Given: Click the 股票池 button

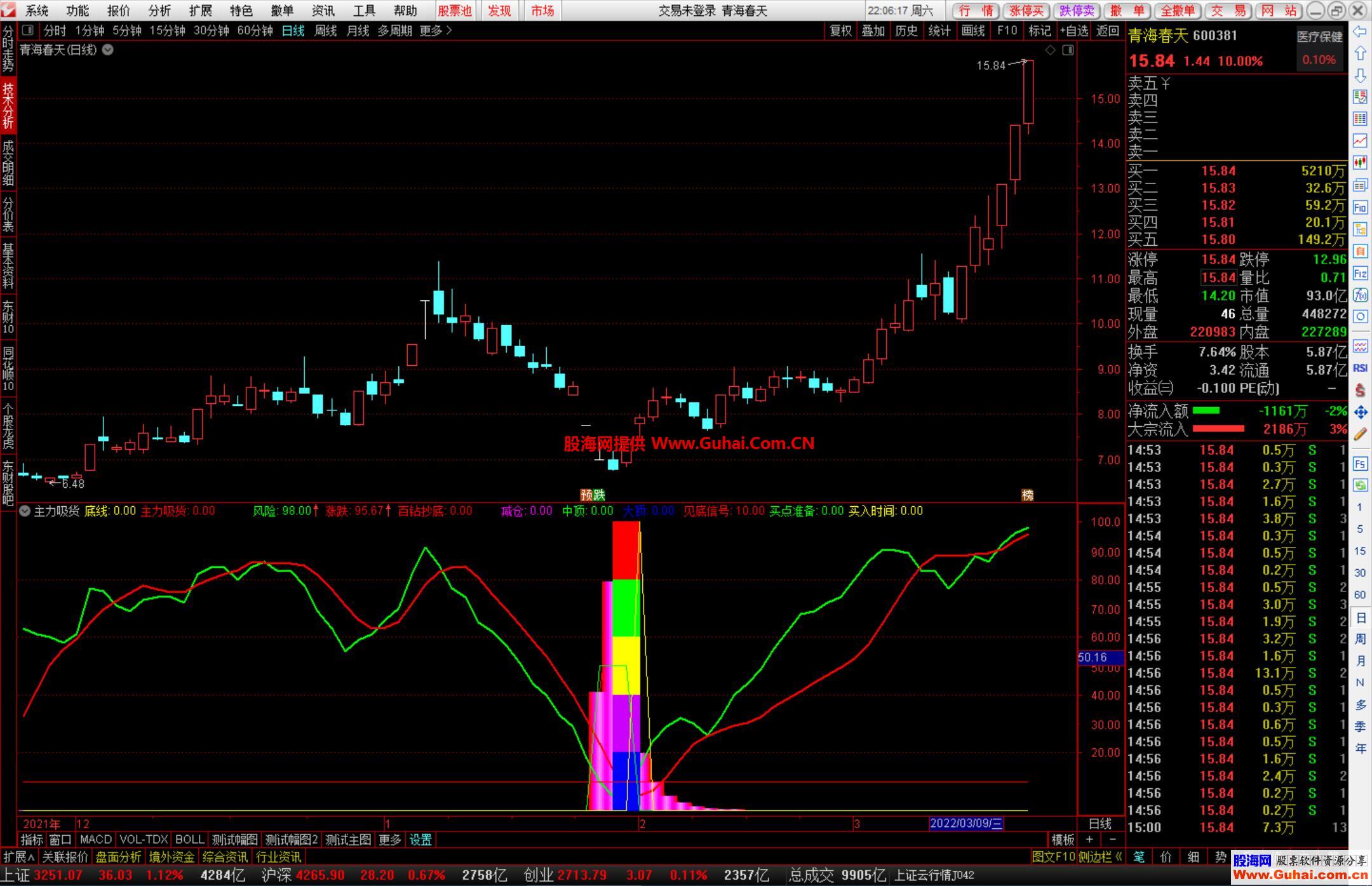Looking at the screenshot, I should click(455, 11).
